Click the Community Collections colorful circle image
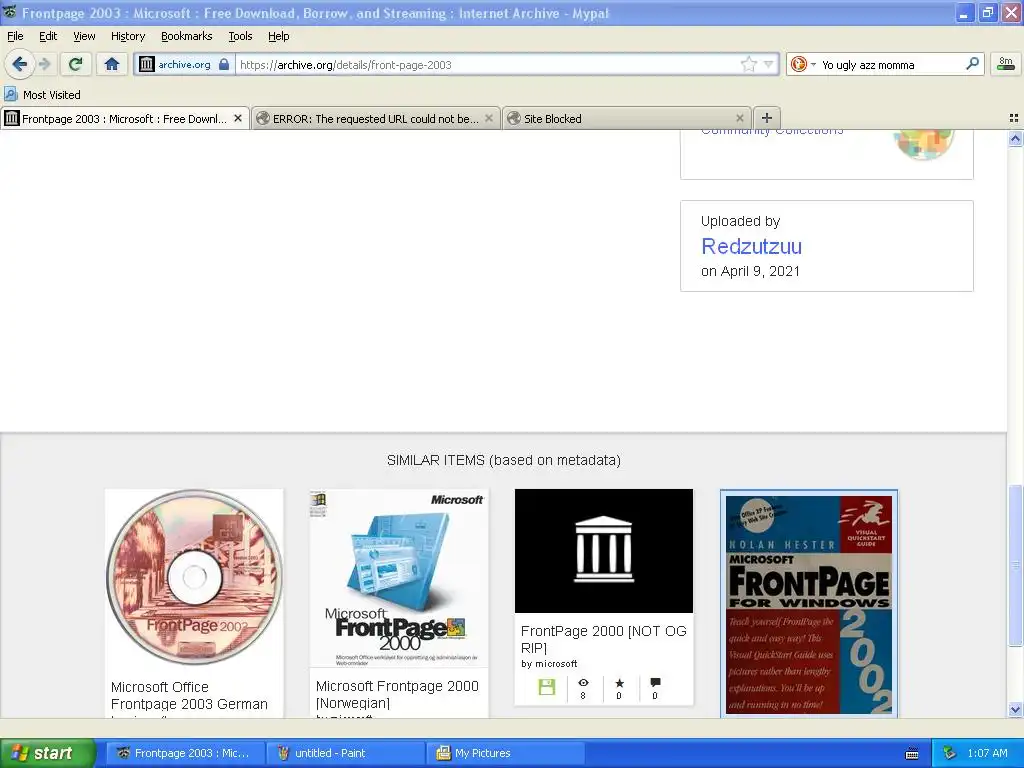Viewport: 1024px width, 768px height. click(924, 144)
